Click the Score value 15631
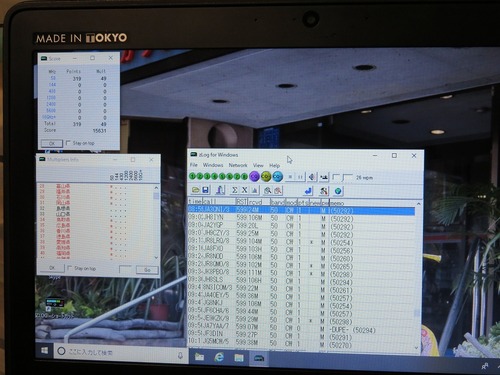Image resolution: width=500 pixels, height=375 pixels. click(99, 131)
